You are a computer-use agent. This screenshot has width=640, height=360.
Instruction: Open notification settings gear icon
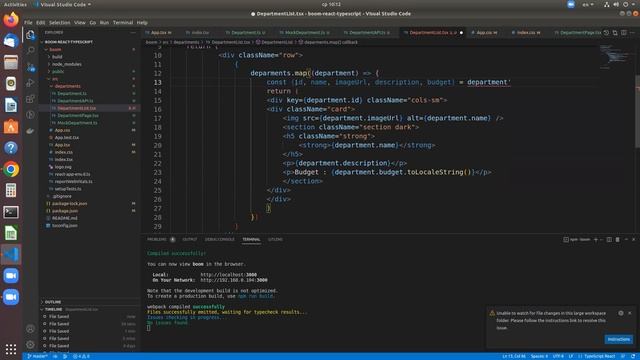[621, 313]
